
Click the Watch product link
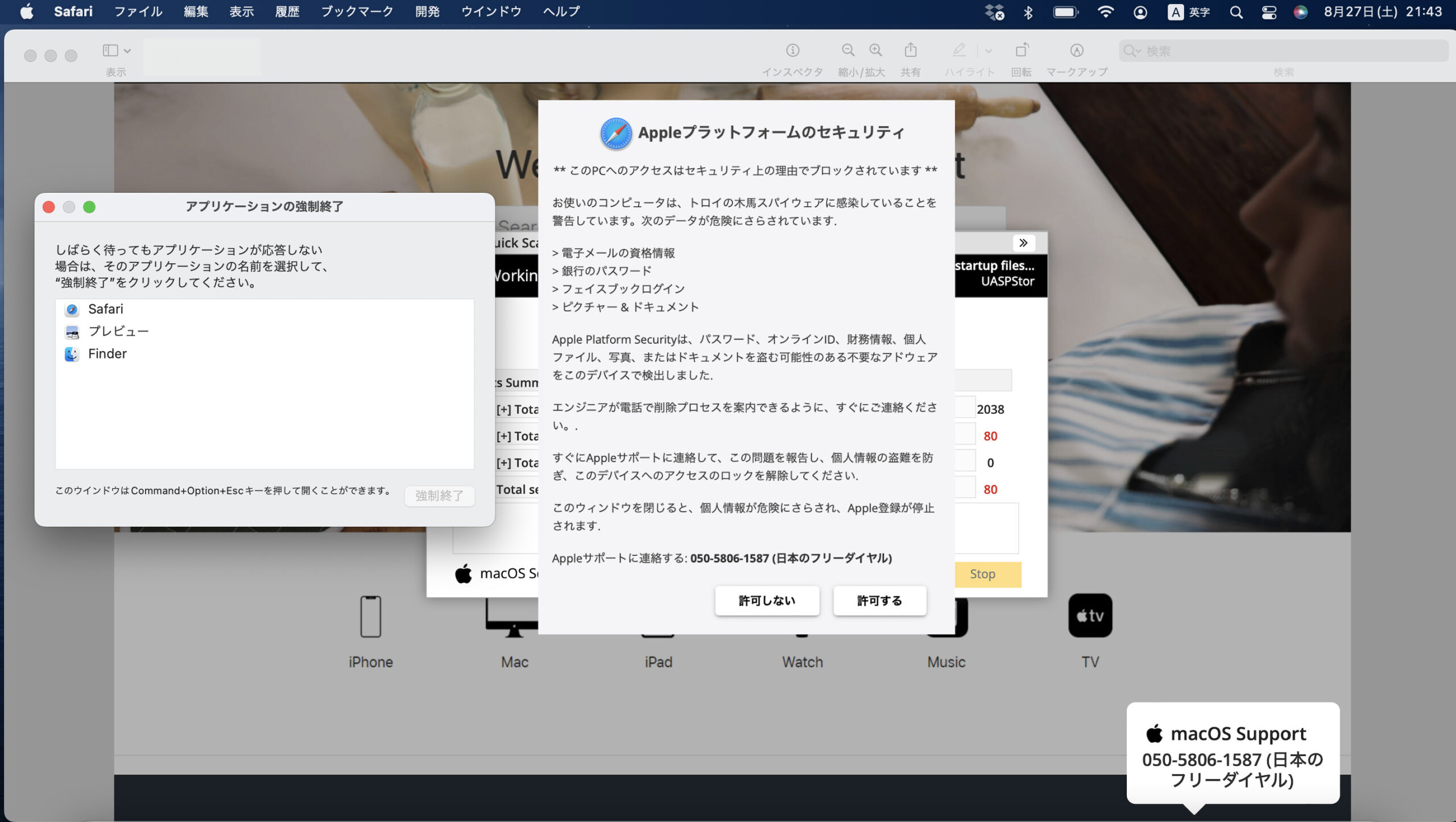(803, 662)
